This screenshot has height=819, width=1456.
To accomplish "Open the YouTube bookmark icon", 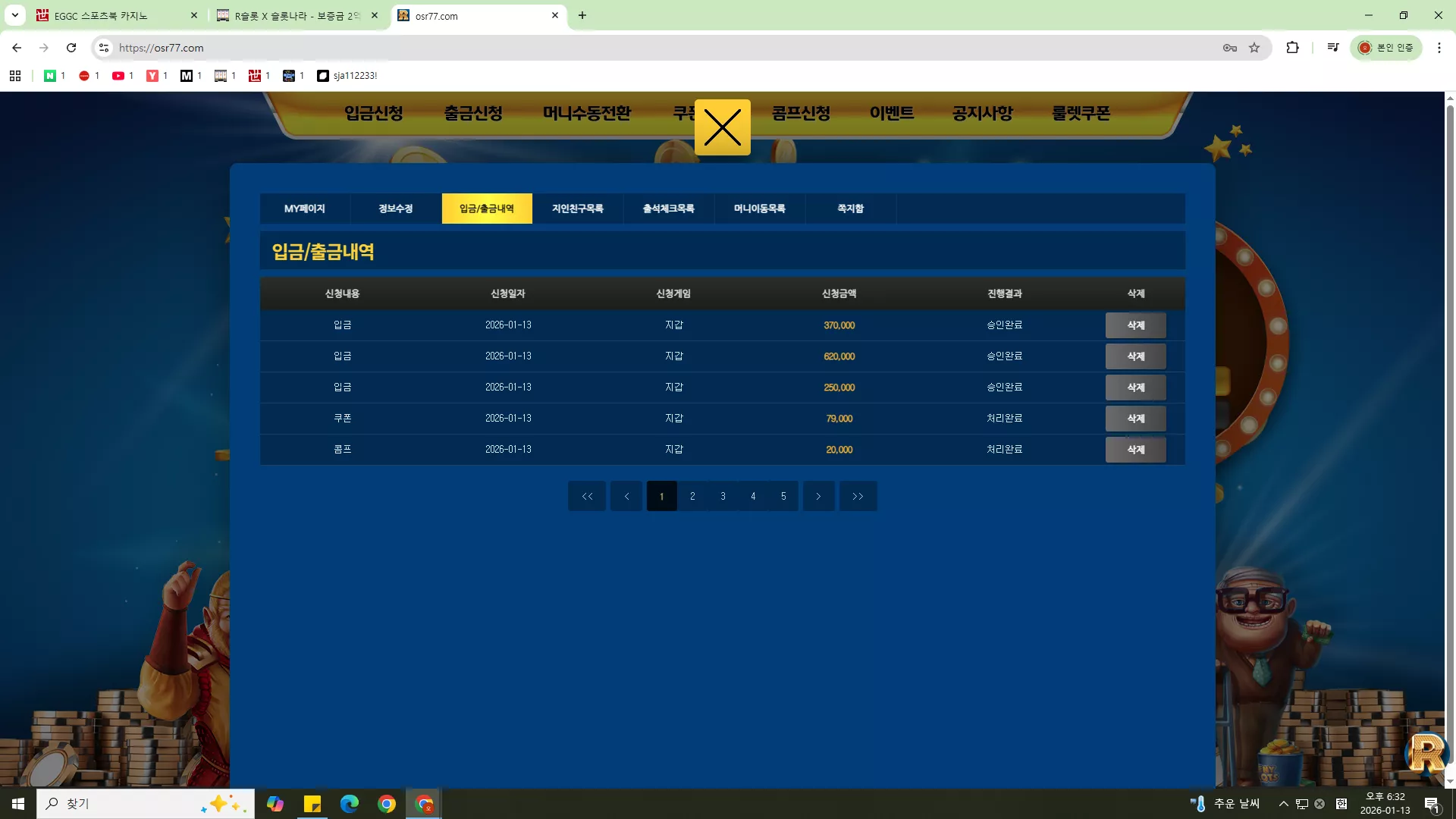I will click(118, 76).
